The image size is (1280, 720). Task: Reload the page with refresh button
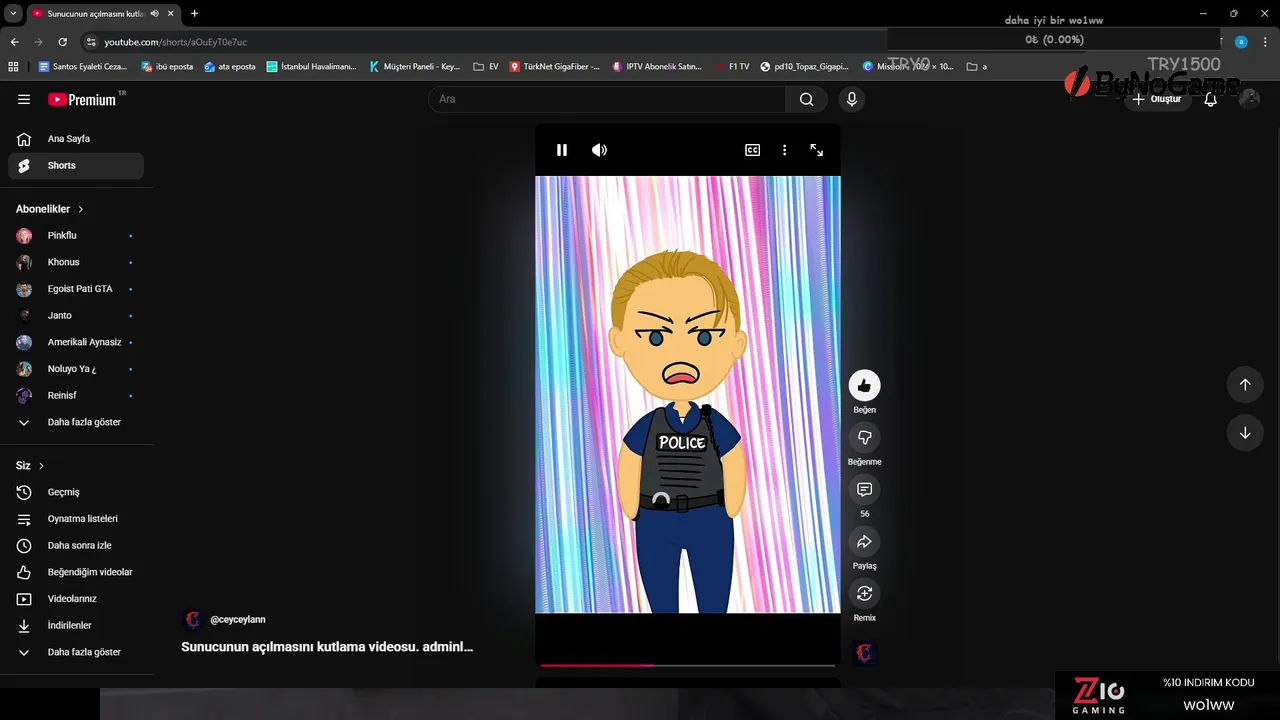tap(62, 42)
